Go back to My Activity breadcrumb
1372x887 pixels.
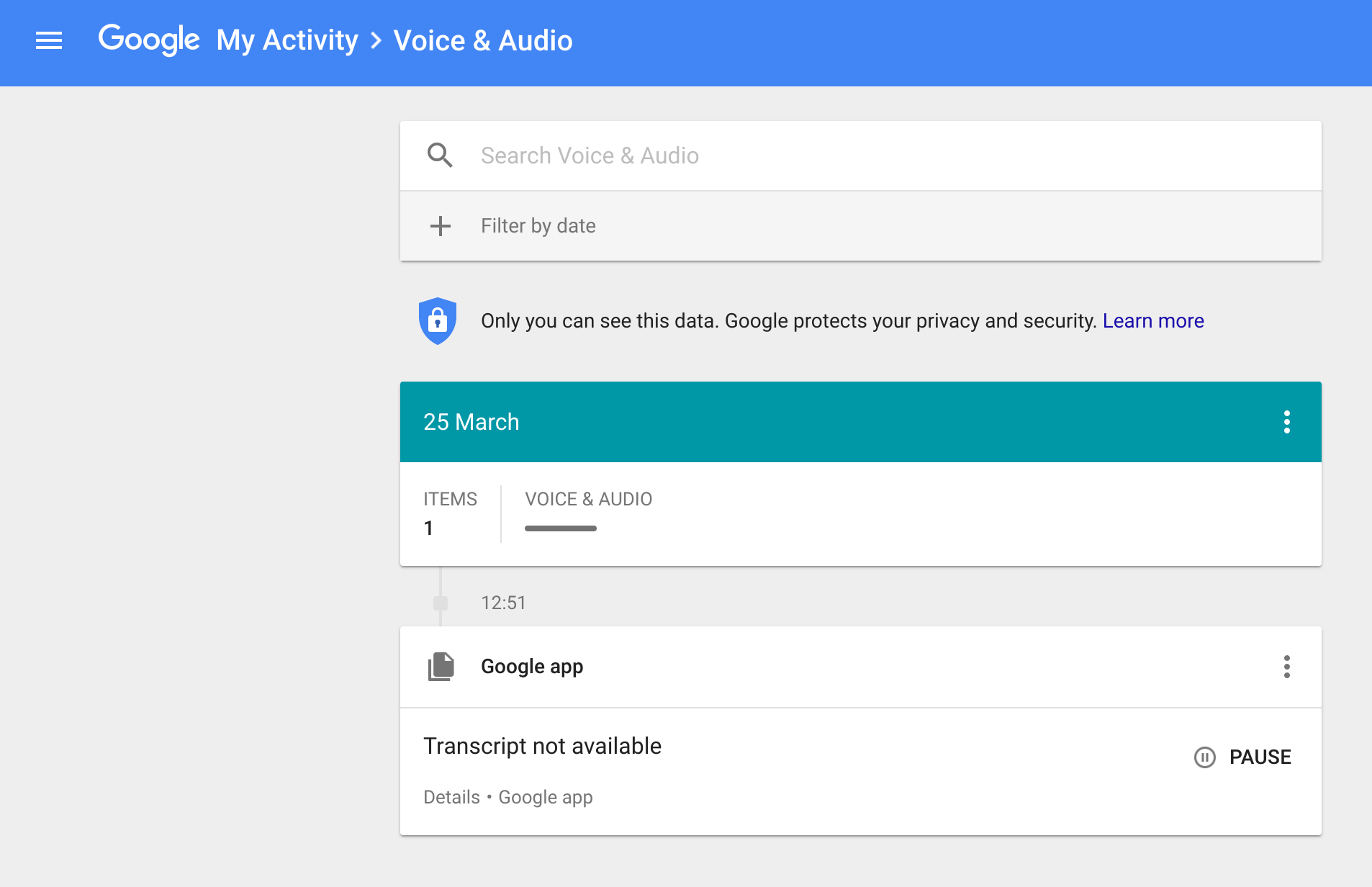click(287, 41)
